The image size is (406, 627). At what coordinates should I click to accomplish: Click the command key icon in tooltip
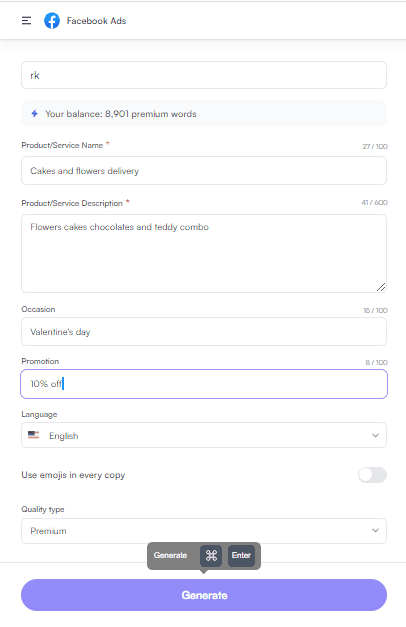tap(211, 555)
